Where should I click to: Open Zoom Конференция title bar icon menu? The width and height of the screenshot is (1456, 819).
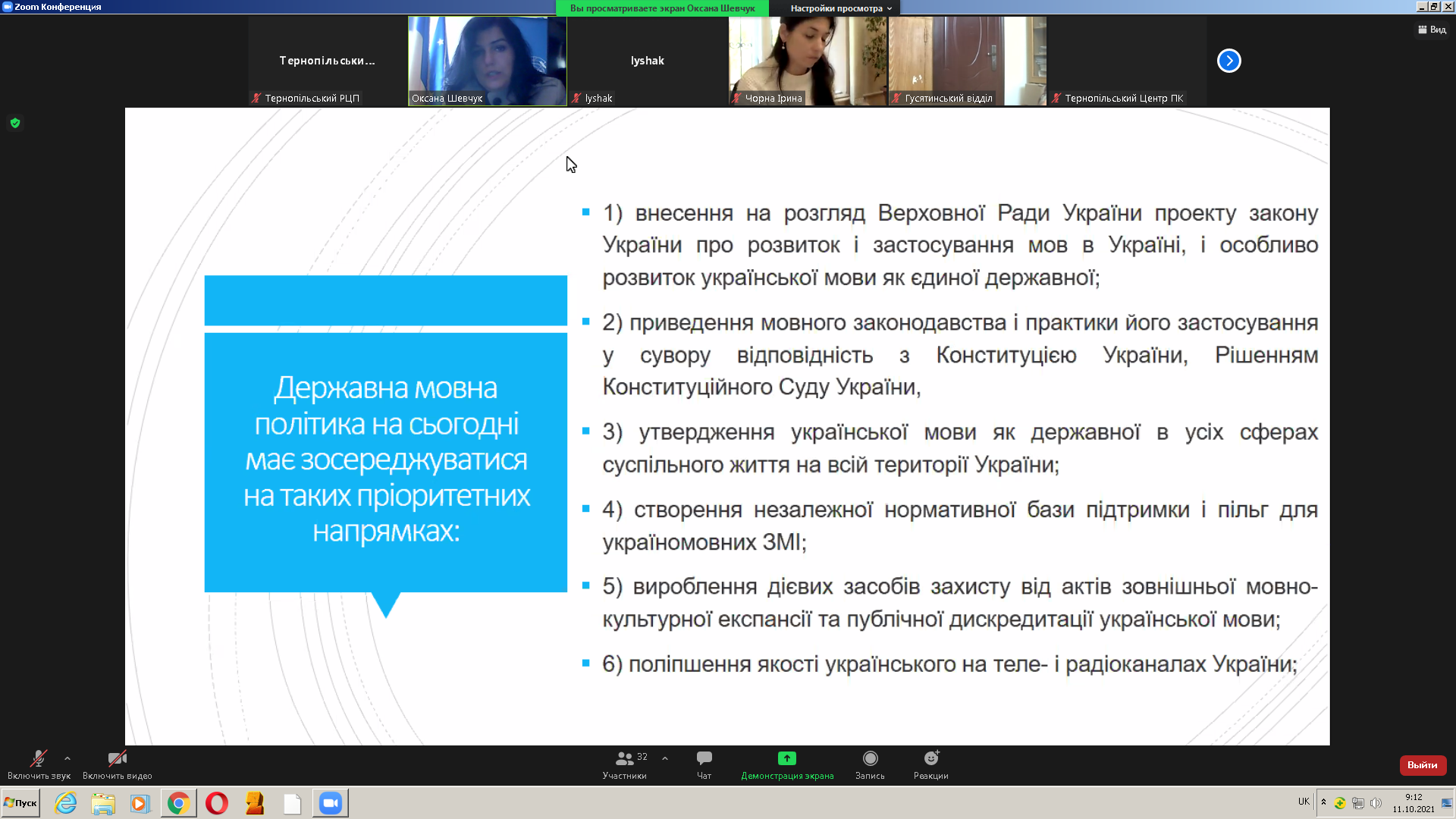[x=8, y=7]
